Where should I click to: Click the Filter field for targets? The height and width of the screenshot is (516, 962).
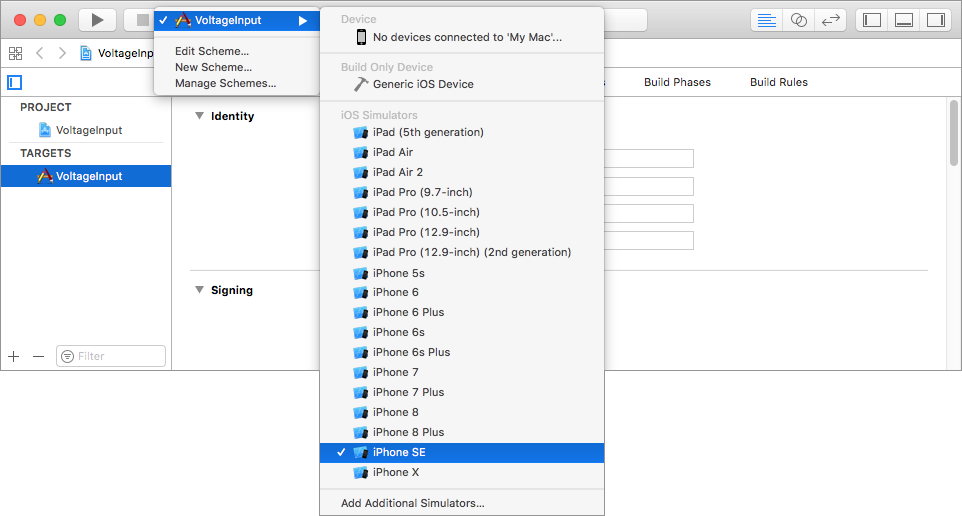pyautogui.click(x=111, y=356)
